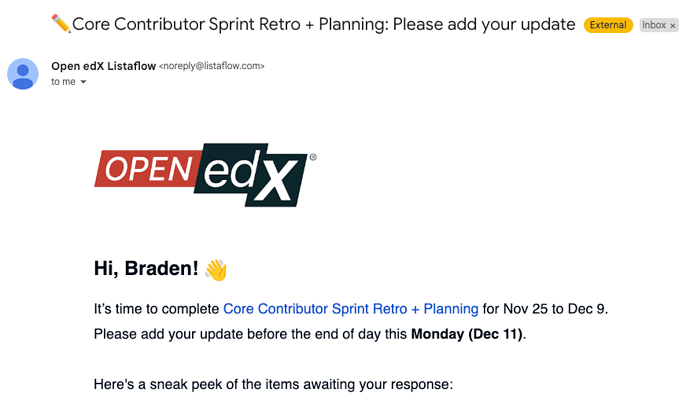The width and height of the screenshot is (690, 411).
Task: Click the "Please add your update before" sentence
Action: point(310,334)
